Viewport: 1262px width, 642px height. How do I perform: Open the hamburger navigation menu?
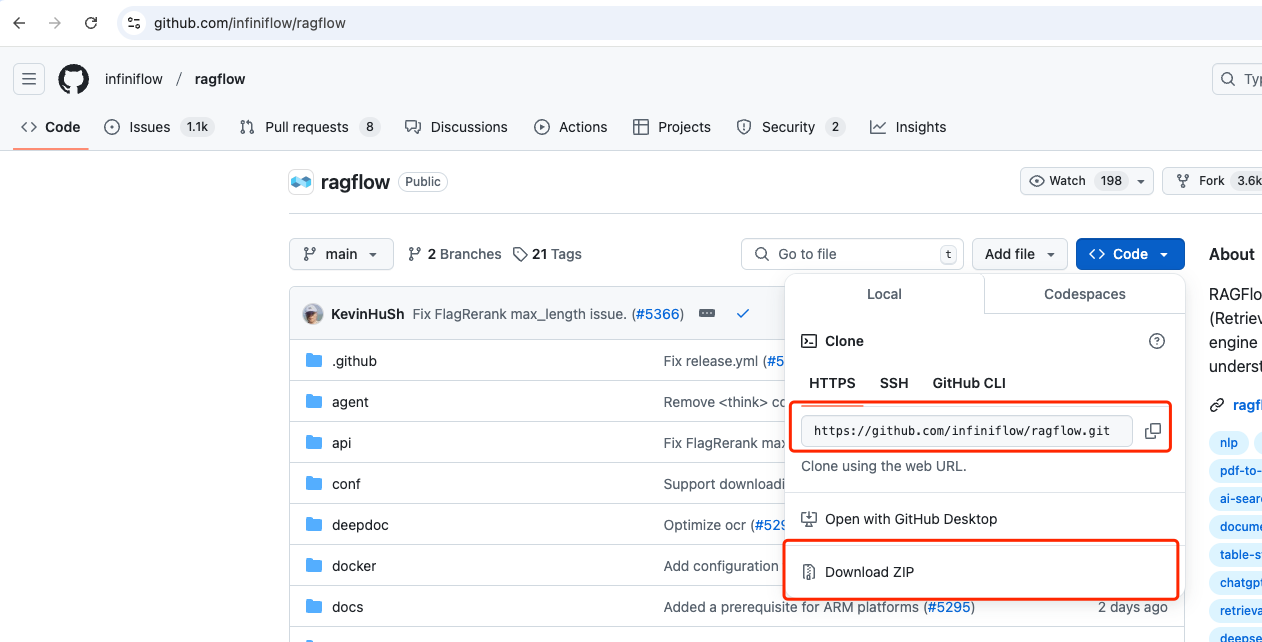click(x=29, y=79)
